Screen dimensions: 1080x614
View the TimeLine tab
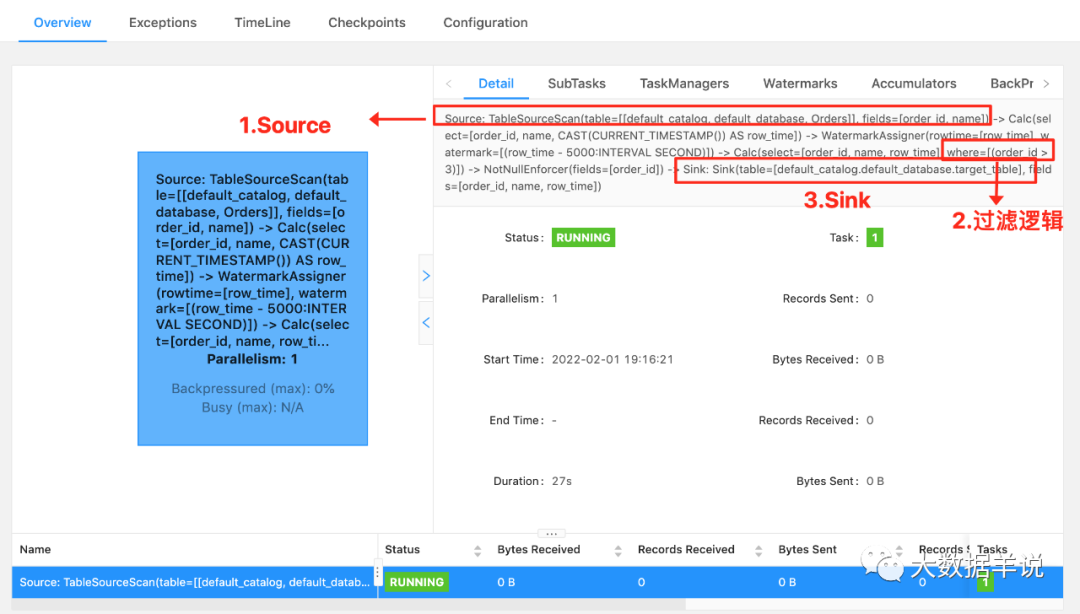262,22
